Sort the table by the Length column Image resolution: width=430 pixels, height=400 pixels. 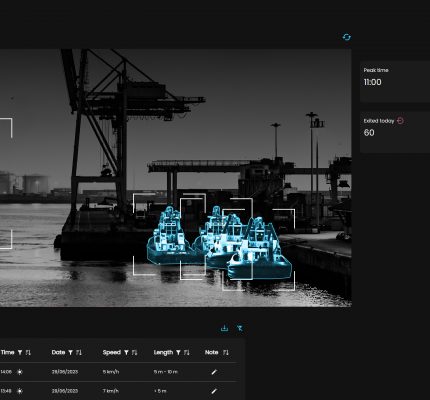(187, 352)
